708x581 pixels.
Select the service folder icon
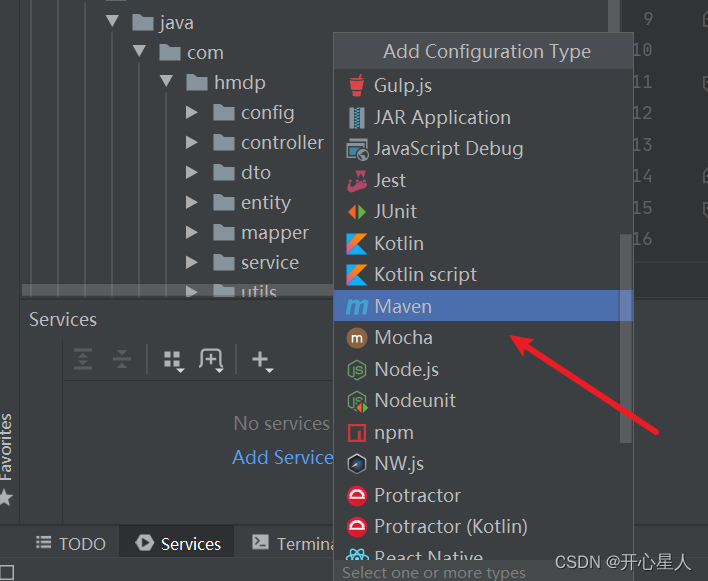(x=224, y=262)
